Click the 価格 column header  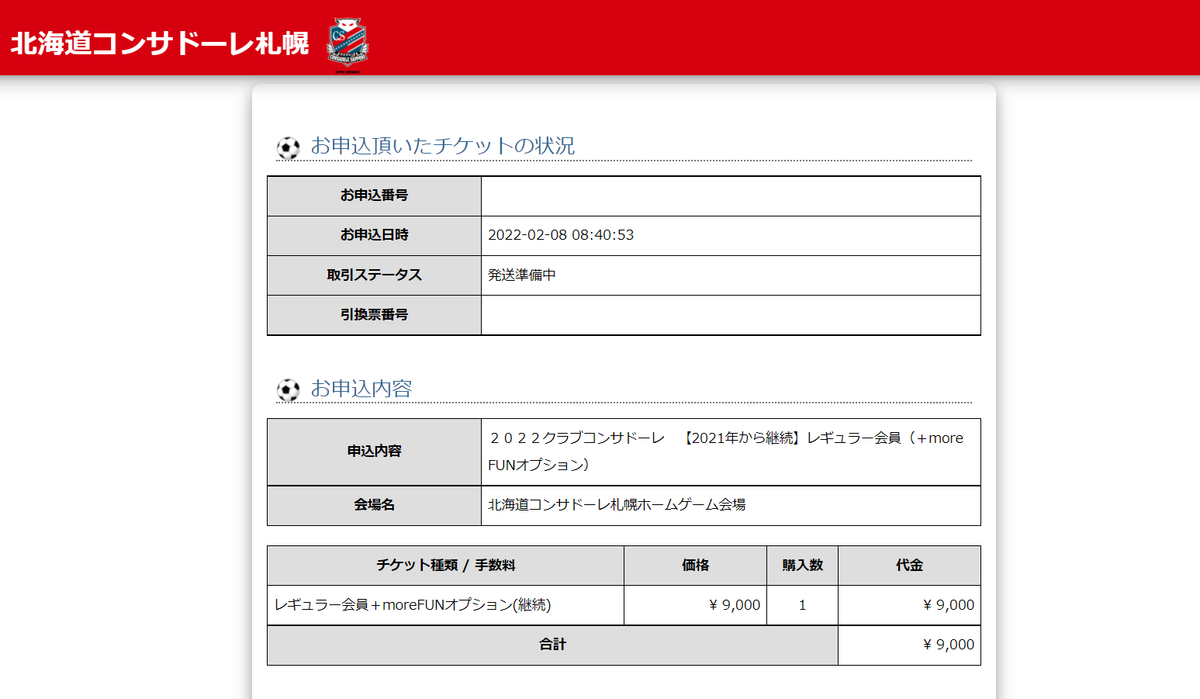[x=696, y=565]
